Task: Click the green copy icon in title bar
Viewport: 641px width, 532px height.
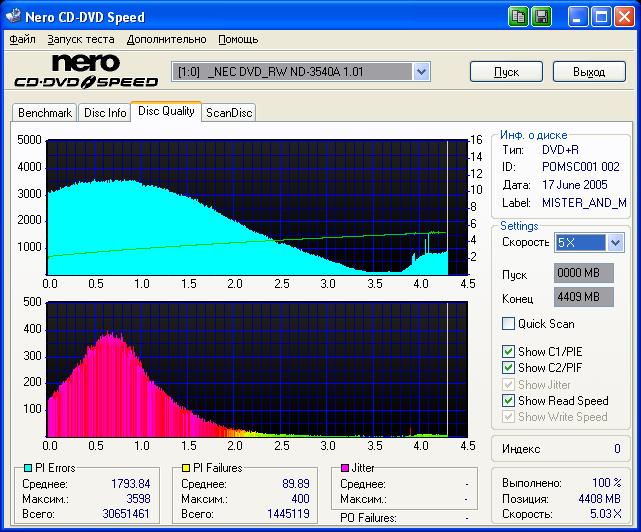Action: click(518, 17)
